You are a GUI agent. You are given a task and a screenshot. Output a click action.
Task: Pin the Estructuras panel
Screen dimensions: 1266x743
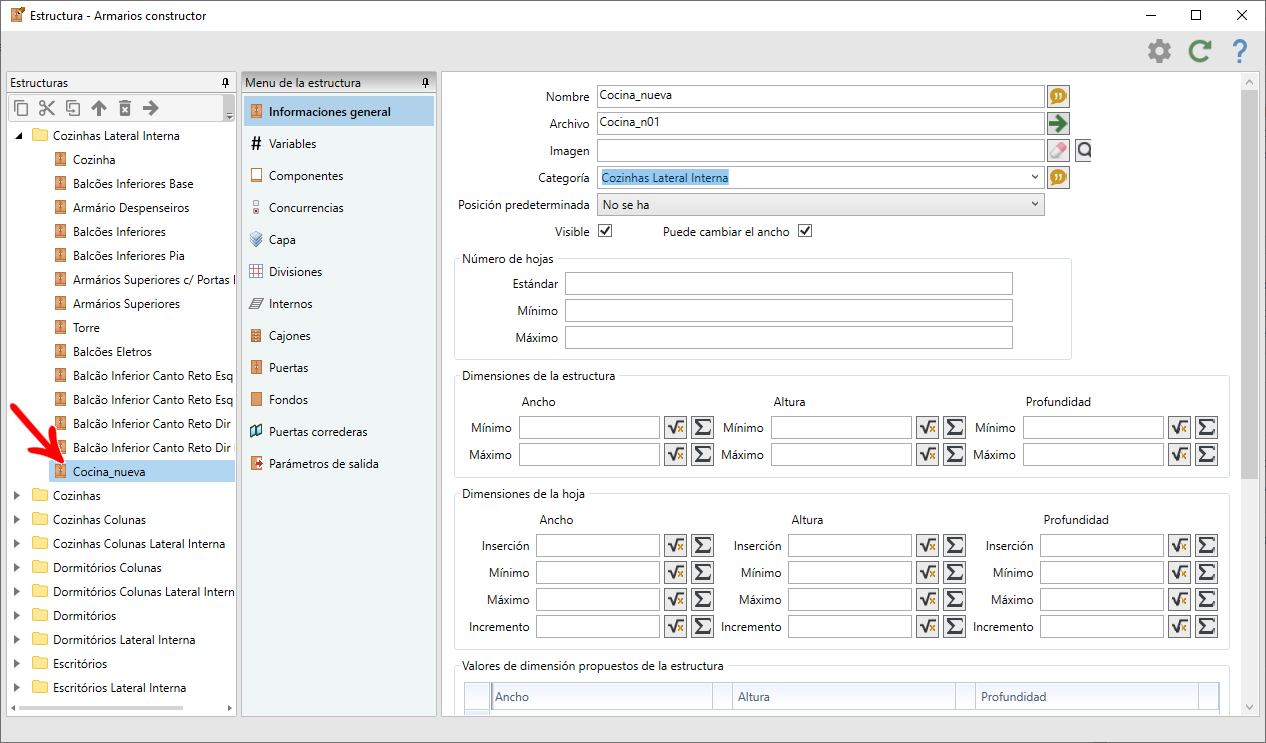pos(226,83)
